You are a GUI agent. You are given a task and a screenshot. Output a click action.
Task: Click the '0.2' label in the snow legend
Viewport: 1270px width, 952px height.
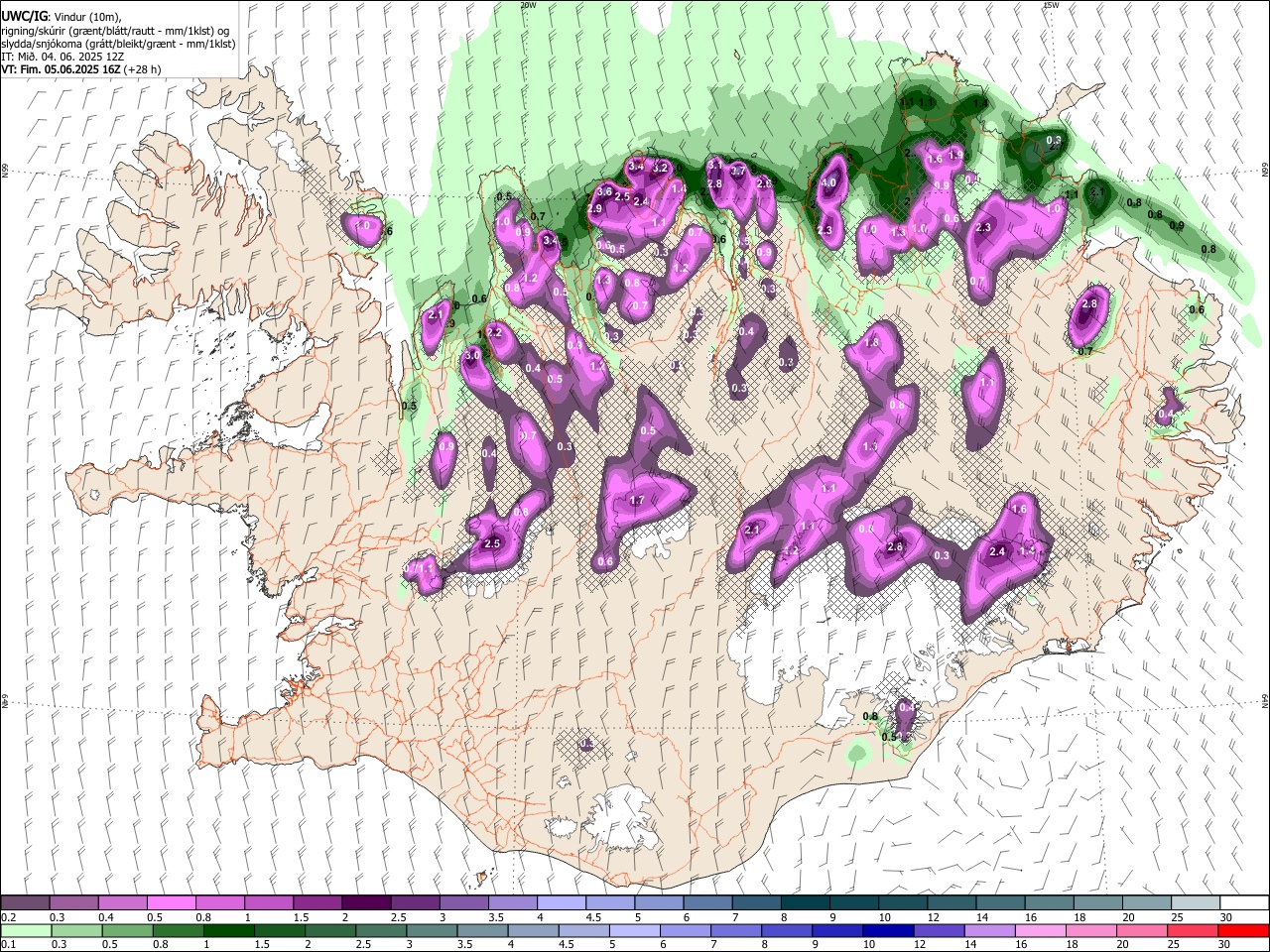pyautogui.click(x=8, y=917)
